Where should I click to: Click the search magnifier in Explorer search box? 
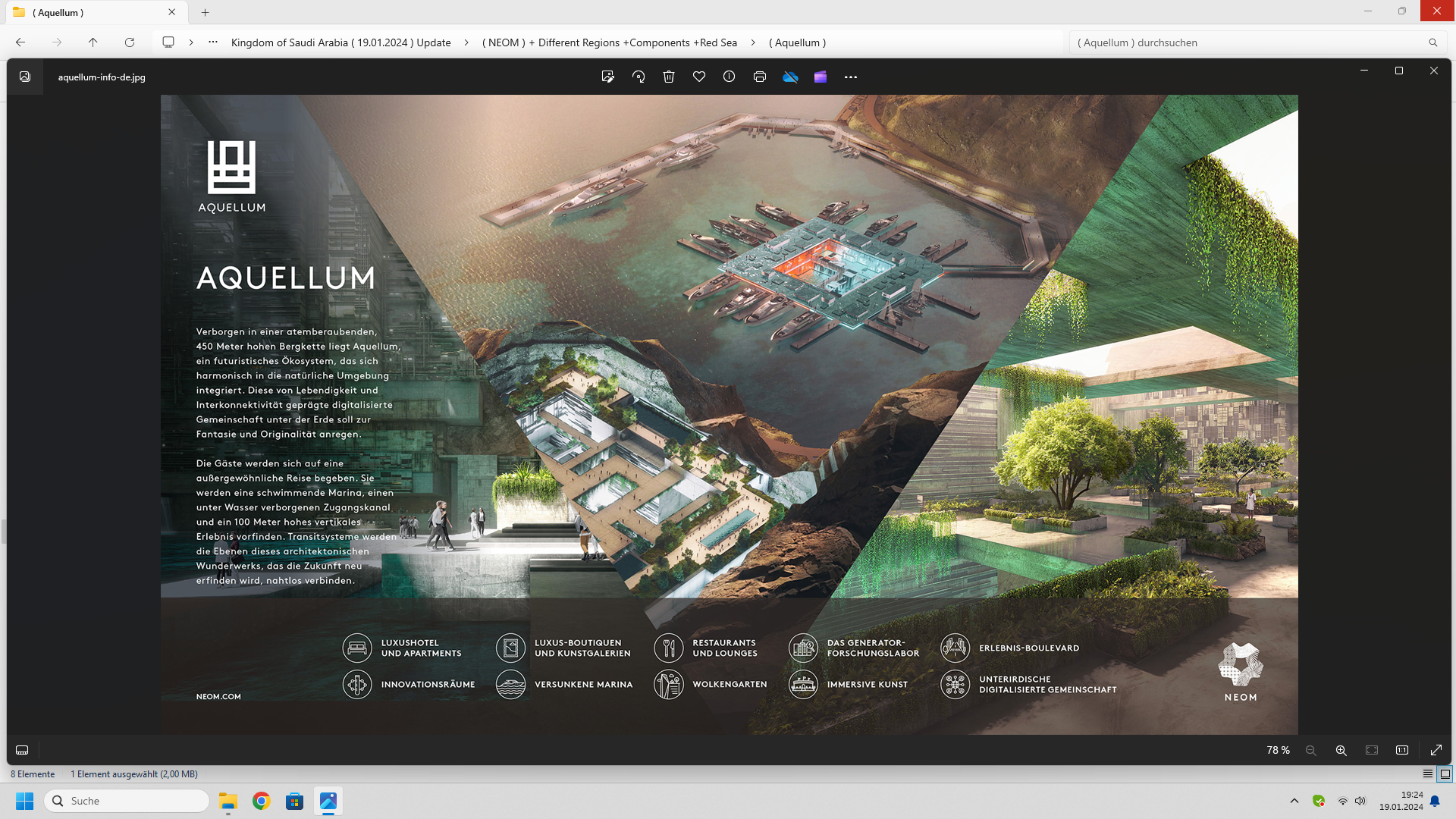click(x=1432, y=42)
